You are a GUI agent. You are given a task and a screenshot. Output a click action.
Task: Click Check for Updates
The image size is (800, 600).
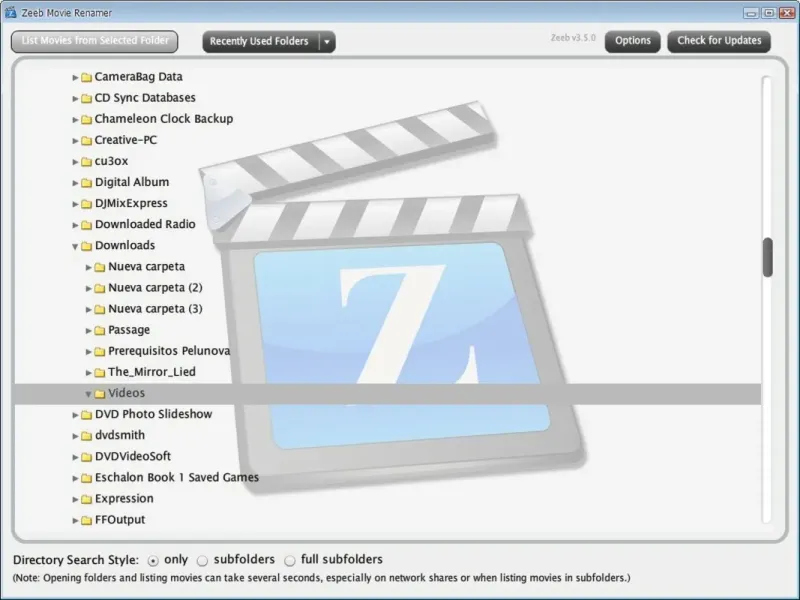point(719,41)
